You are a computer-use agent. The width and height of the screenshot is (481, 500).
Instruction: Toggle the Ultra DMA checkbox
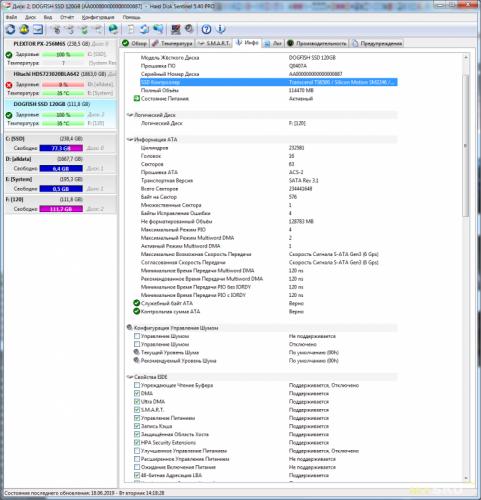[137, 401]
